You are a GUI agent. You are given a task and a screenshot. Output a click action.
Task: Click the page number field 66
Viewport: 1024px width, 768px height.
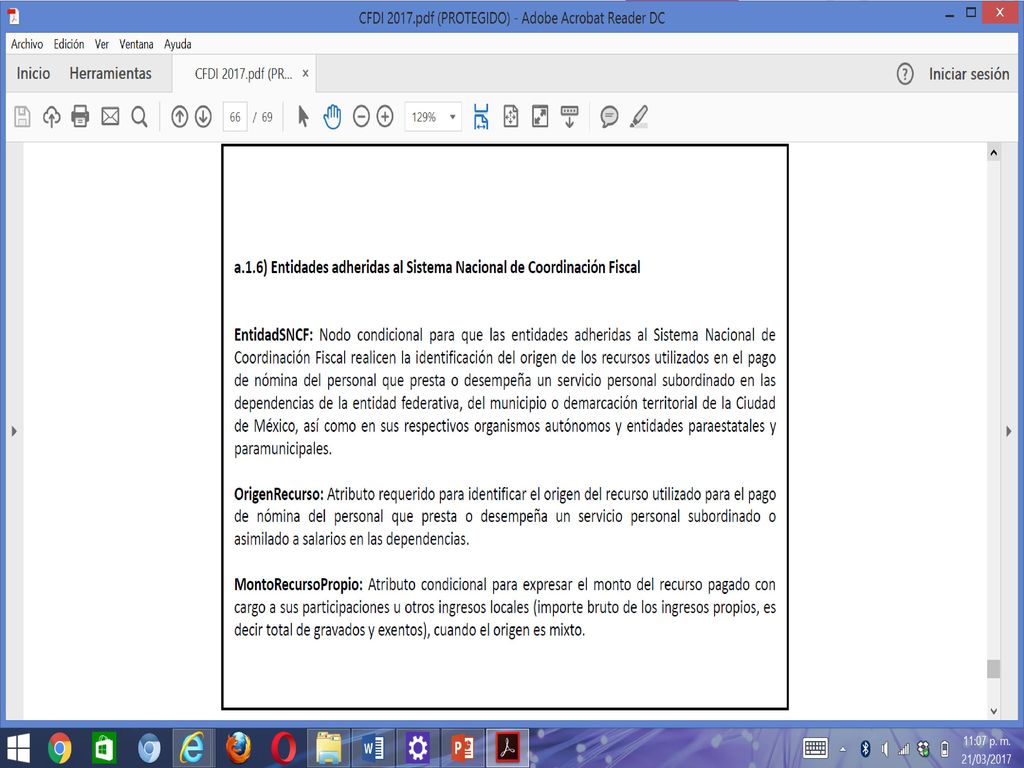235,117
